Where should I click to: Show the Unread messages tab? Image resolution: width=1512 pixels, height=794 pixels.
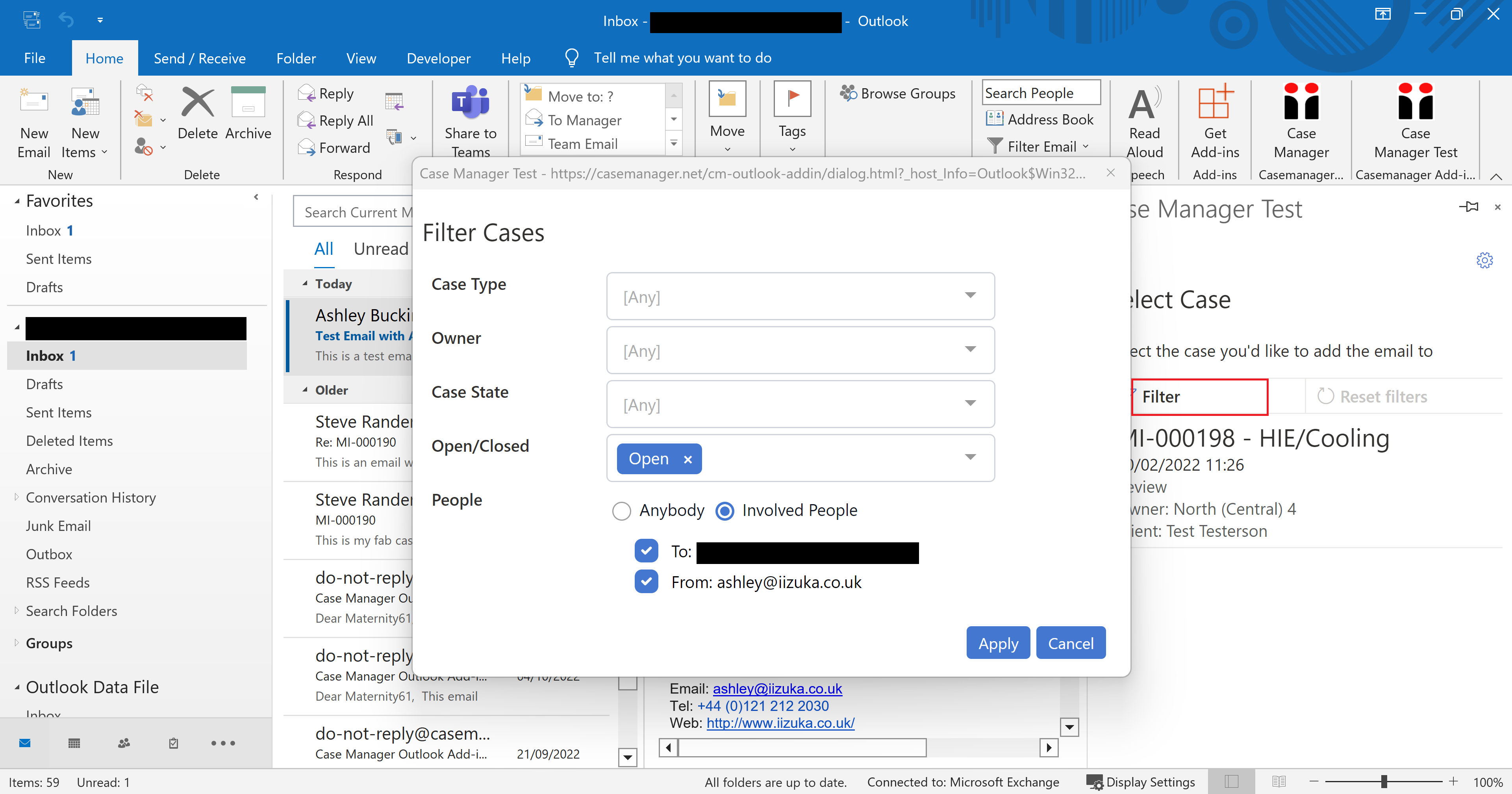click(x=380, y=249)
